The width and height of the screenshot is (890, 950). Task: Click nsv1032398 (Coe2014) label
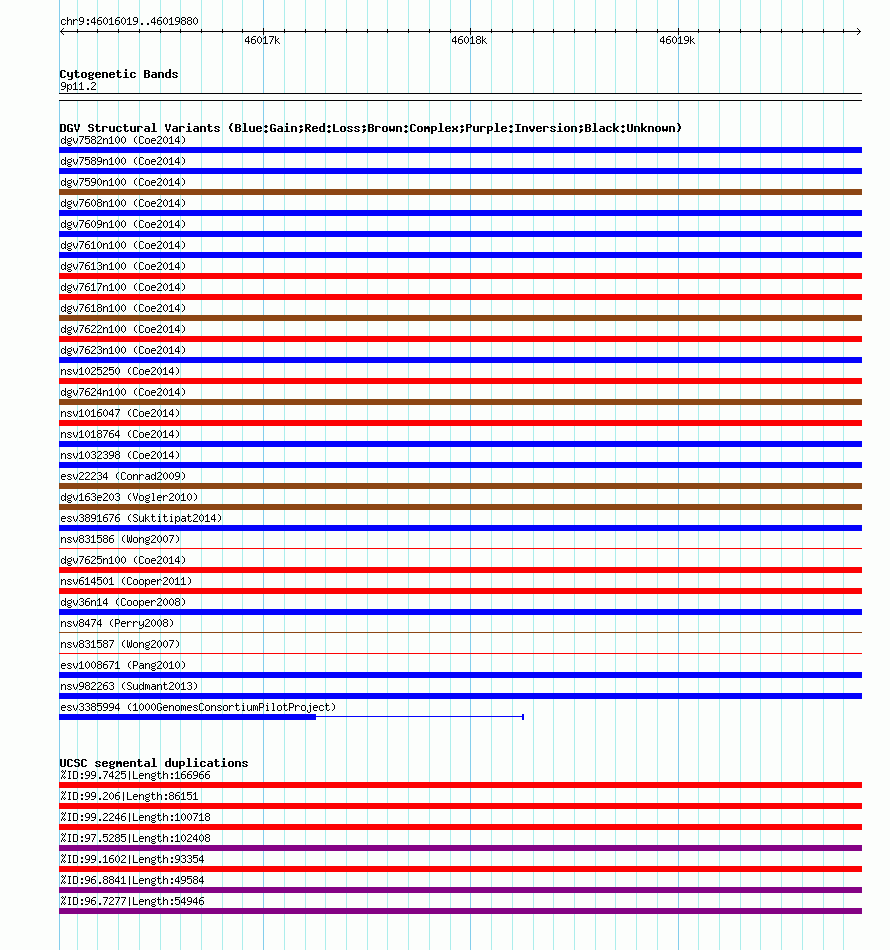120,456
